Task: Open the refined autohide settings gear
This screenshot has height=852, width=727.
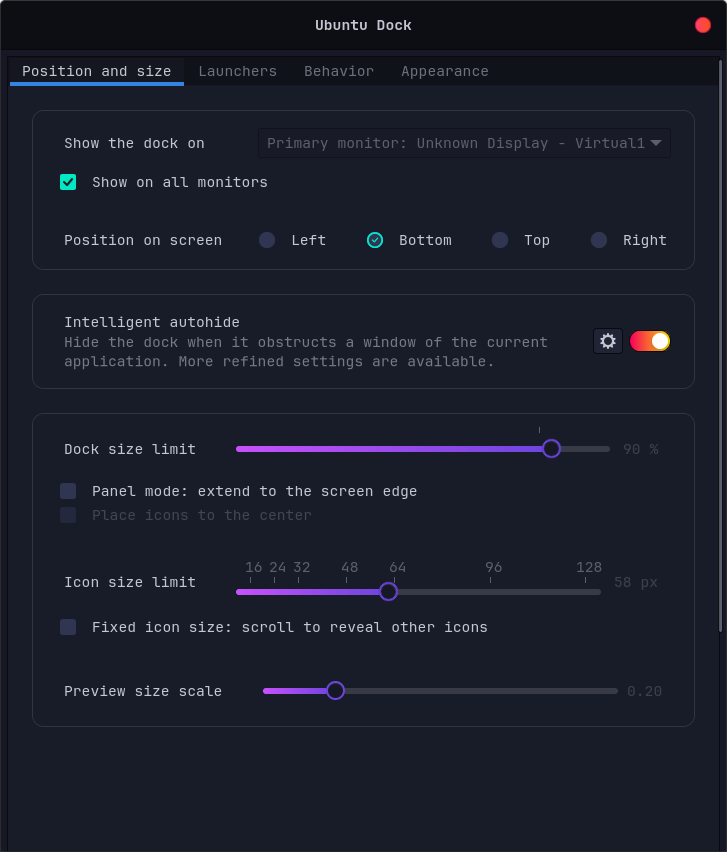Action: (607, 341)
